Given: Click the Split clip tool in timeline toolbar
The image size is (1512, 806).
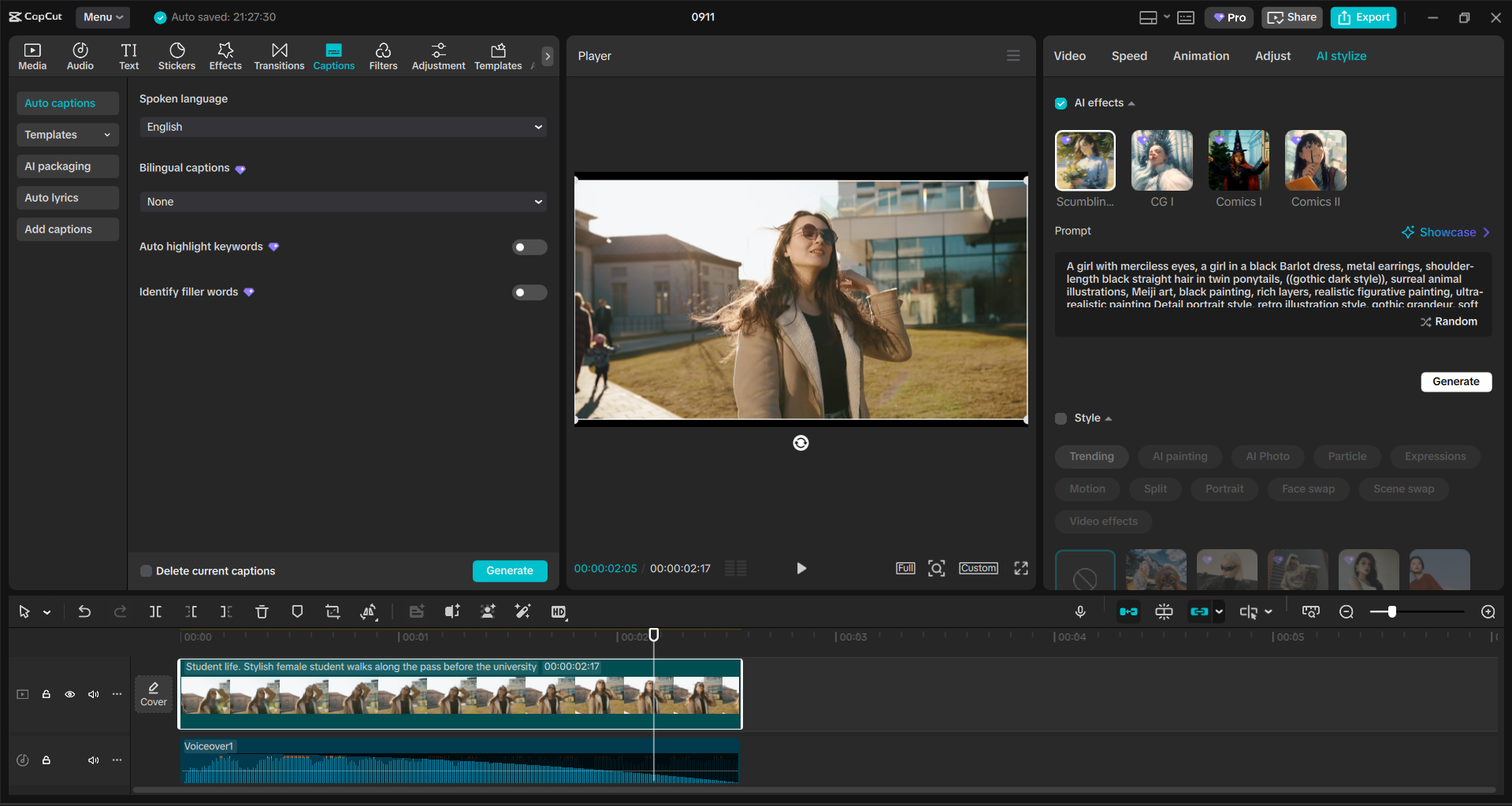Looking at the screenshot, I should point(155,611).
